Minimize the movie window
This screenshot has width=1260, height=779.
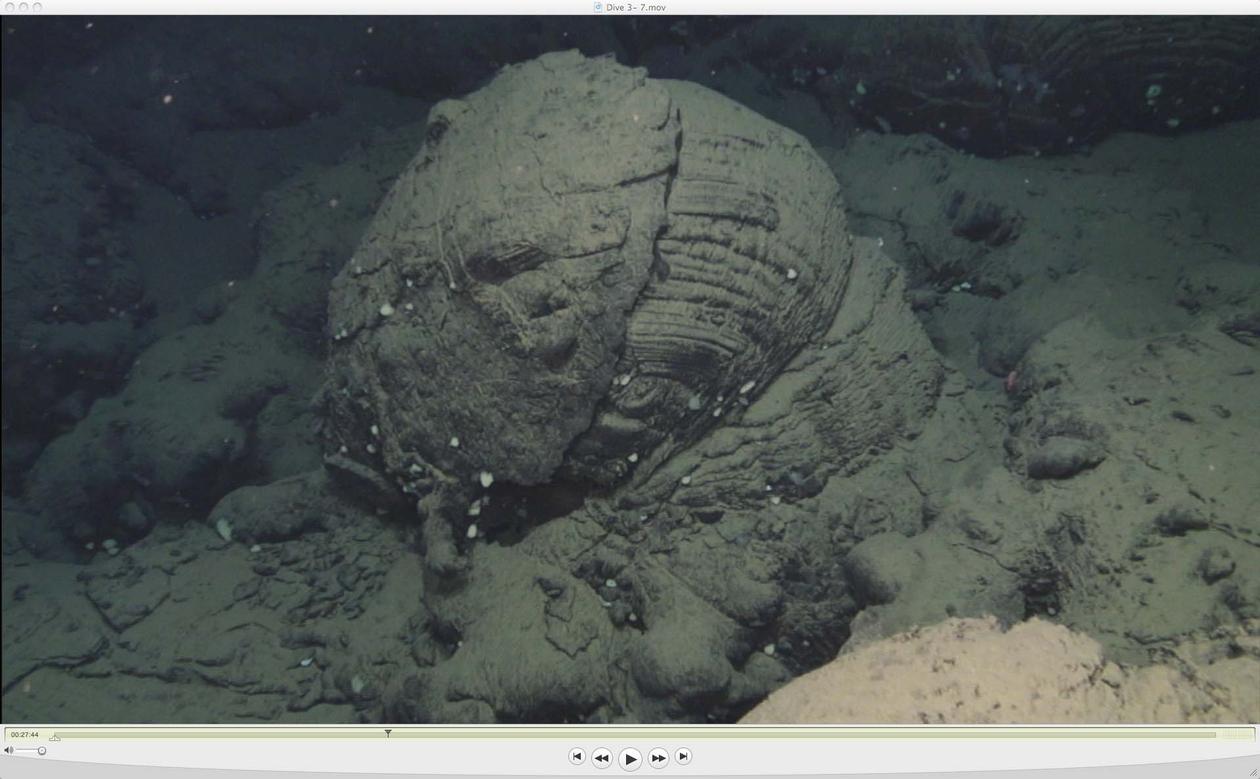click(x=24, y=7)
